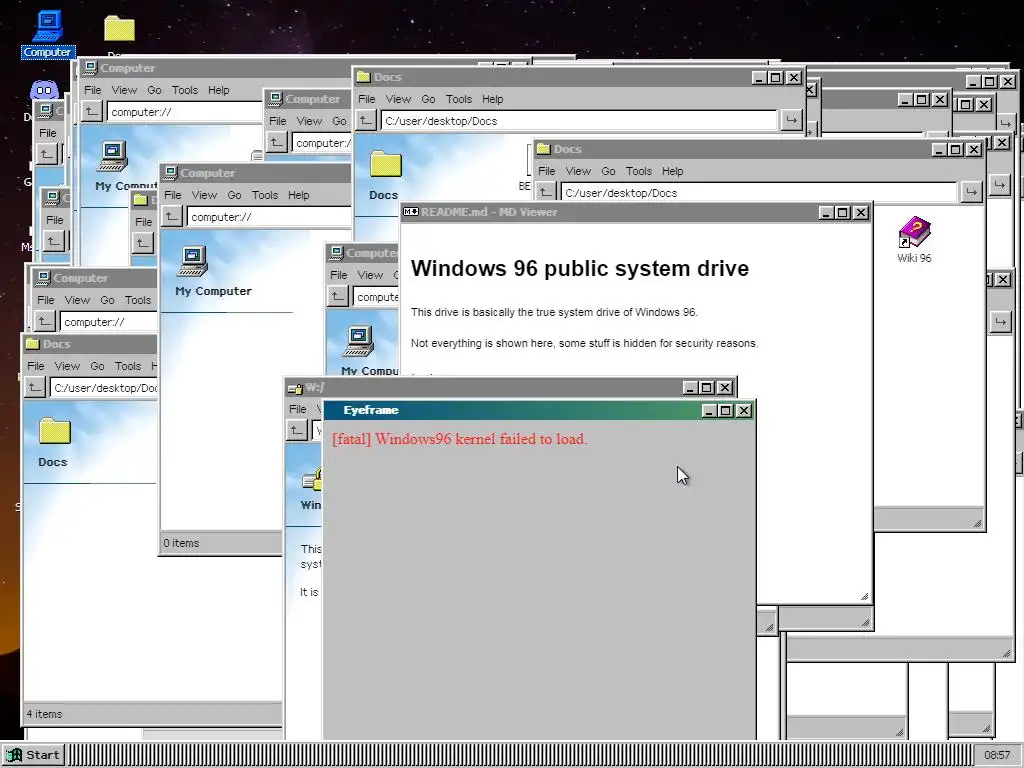Click the "Windows 96 public system drive" heading
Screen dimensions: 1024x768
click(580, 268)
